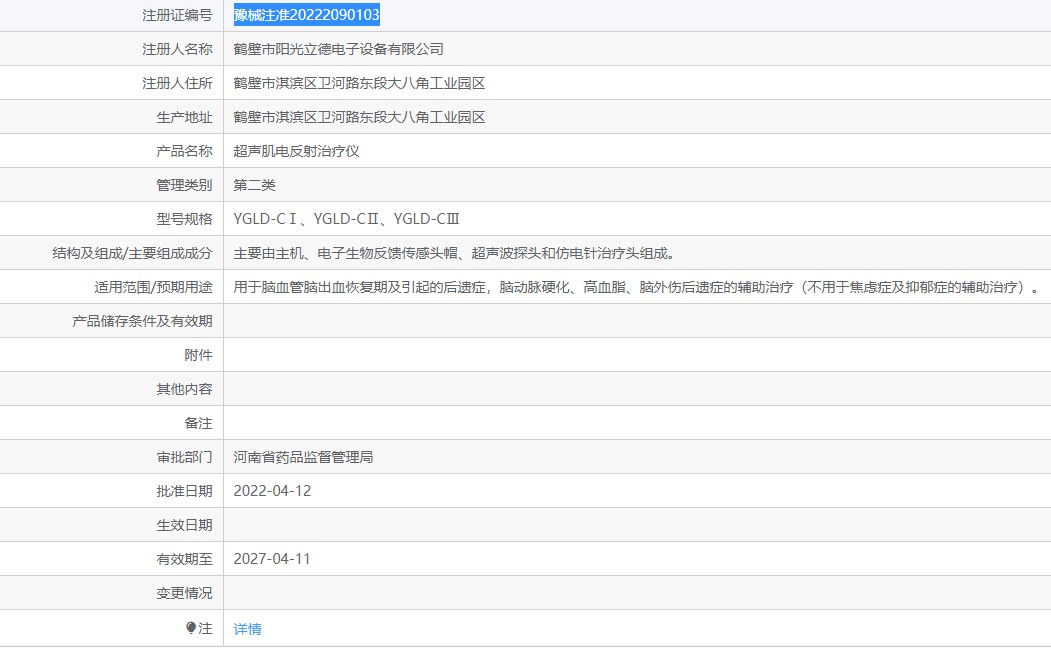Screen dimensions: 1051x653
Task: Click the 有效期至 label
Action: click(184, 559)
